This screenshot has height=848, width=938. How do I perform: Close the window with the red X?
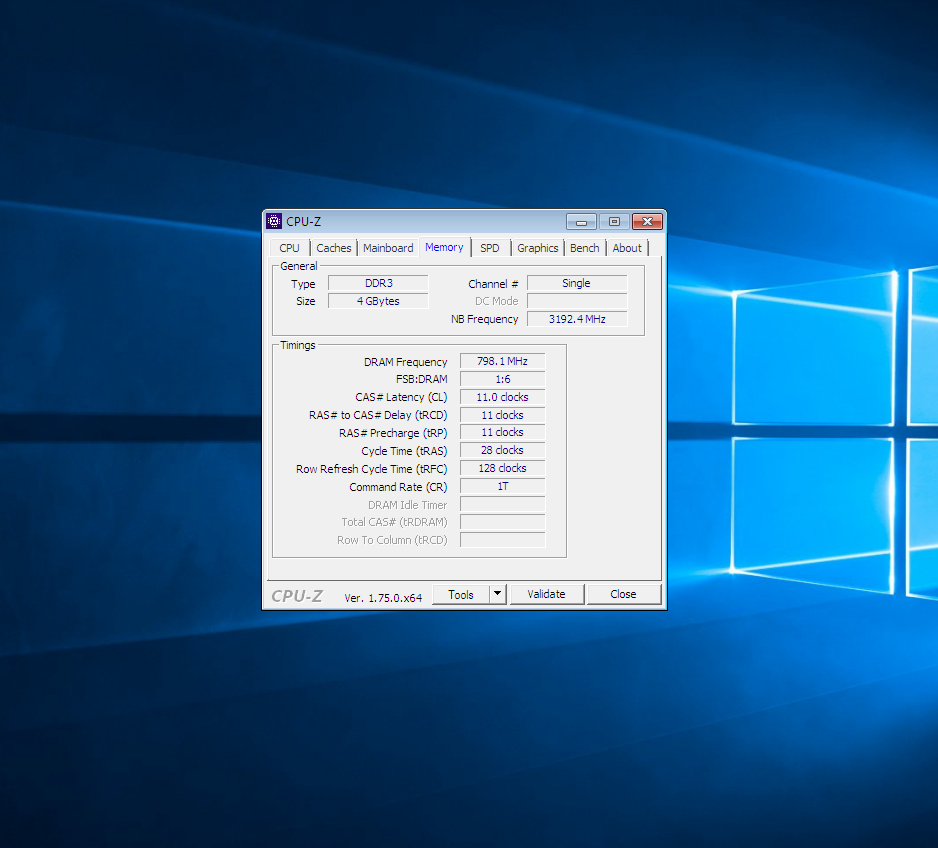[648, 222]
